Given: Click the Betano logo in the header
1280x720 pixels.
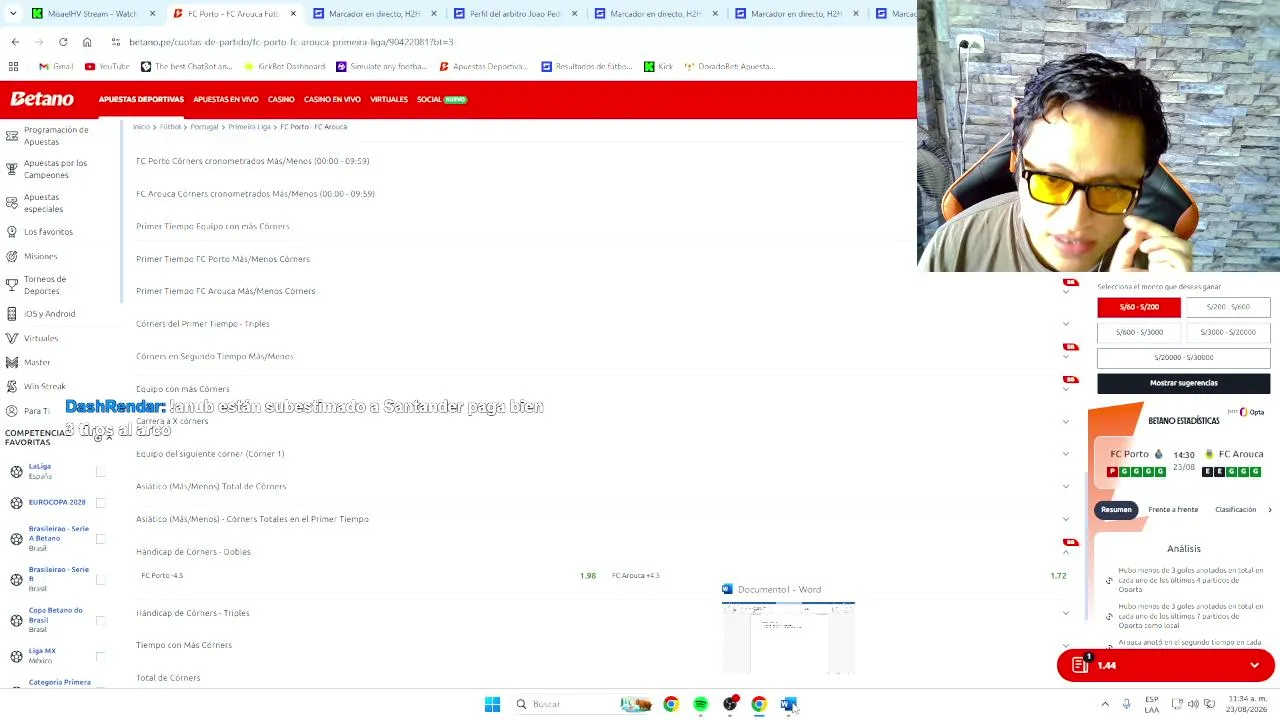Looking at the screenshot, I should (42, 99).
